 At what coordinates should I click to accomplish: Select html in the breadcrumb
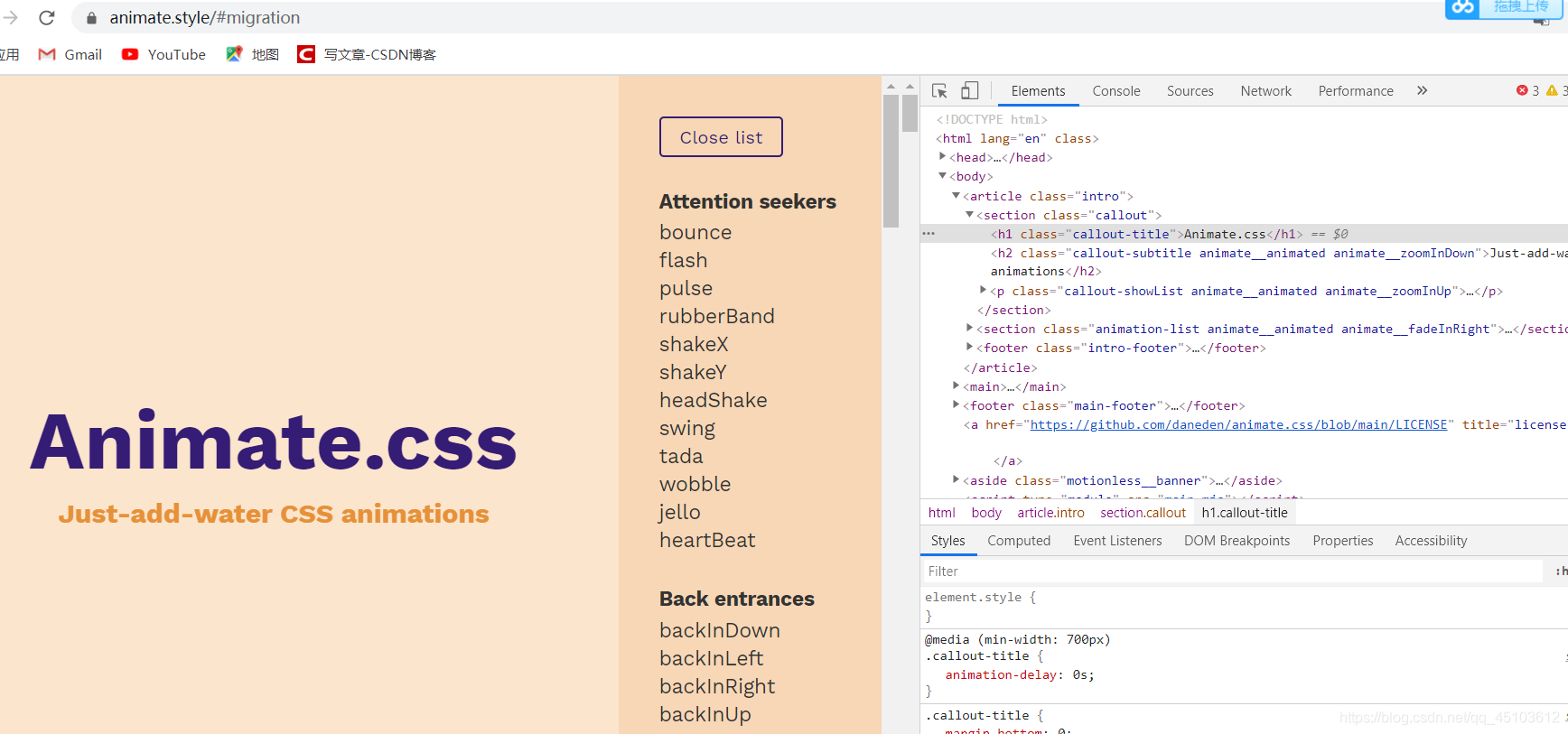pyautogui.click(x=941, y=513)
